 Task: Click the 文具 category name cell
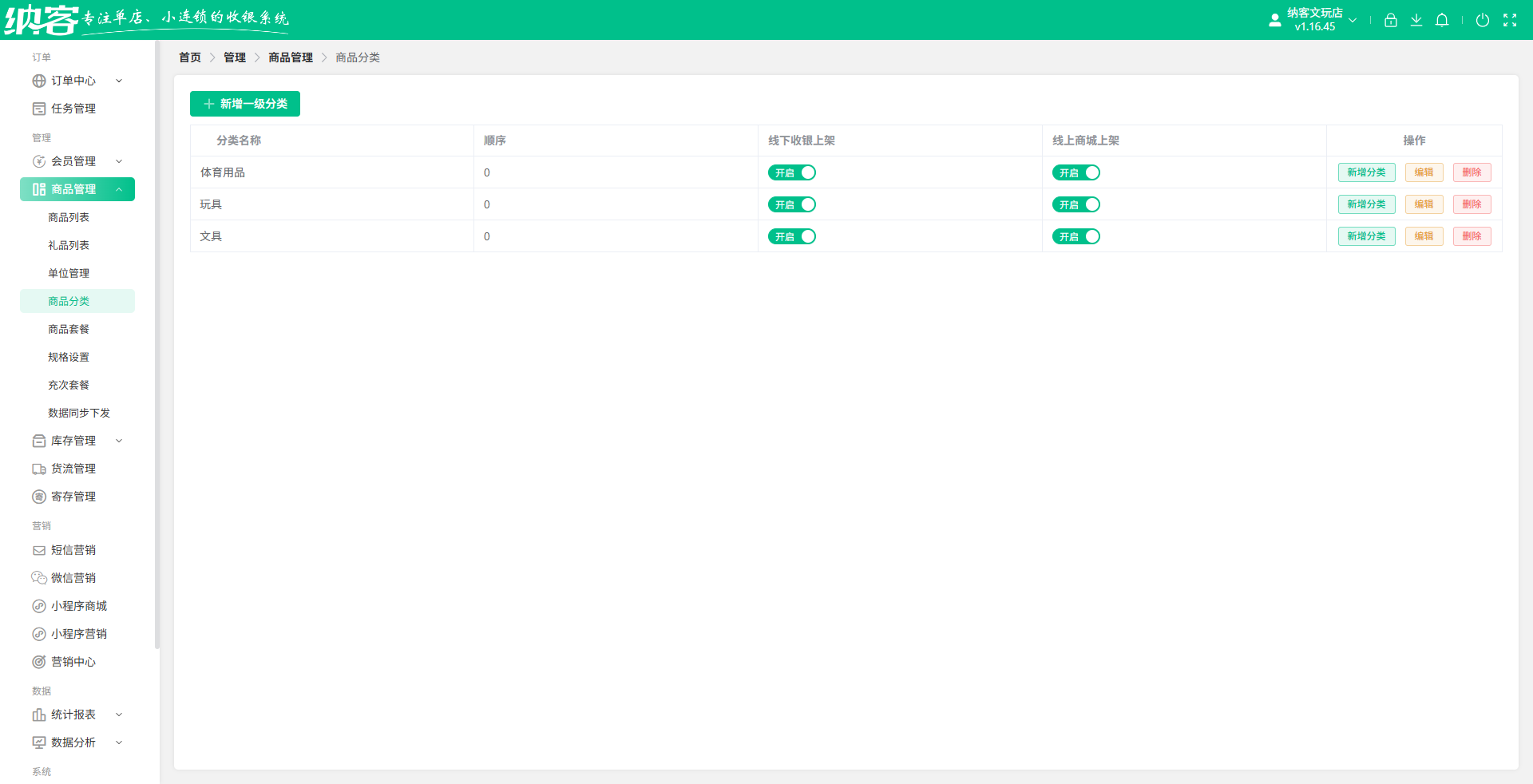(332, 236)
